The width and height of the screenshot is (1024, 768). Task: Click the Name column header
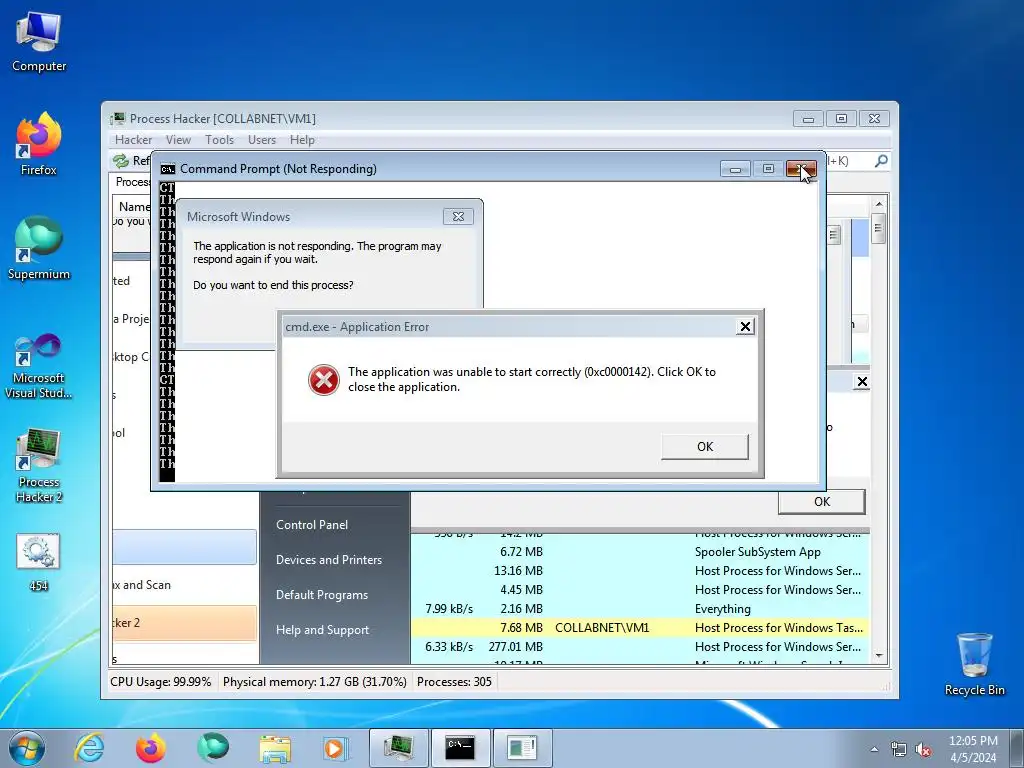pyautogui.click(x=133, y=206)
